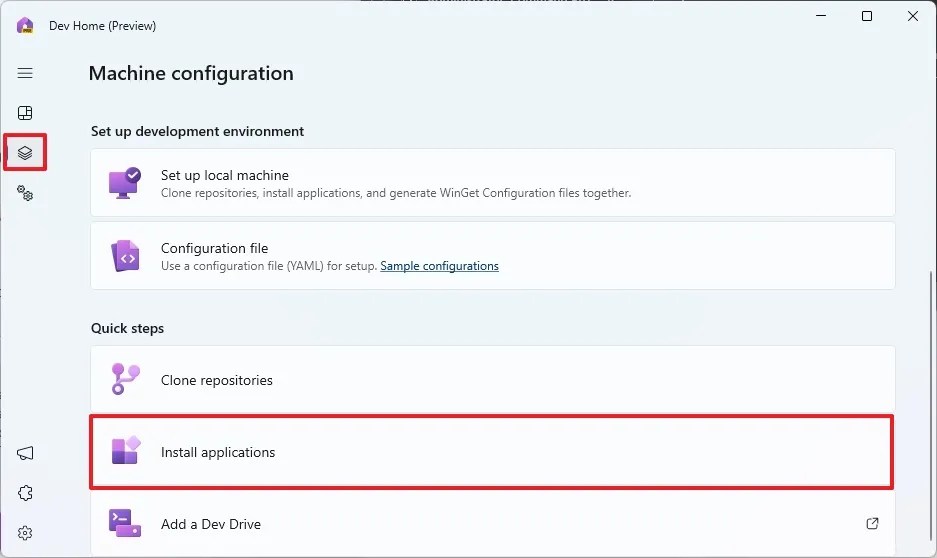Image resolution: width=937 pixels, height=558 pixels.
Task: Open Sample configurations link
Action: click(x=439, y=266)
